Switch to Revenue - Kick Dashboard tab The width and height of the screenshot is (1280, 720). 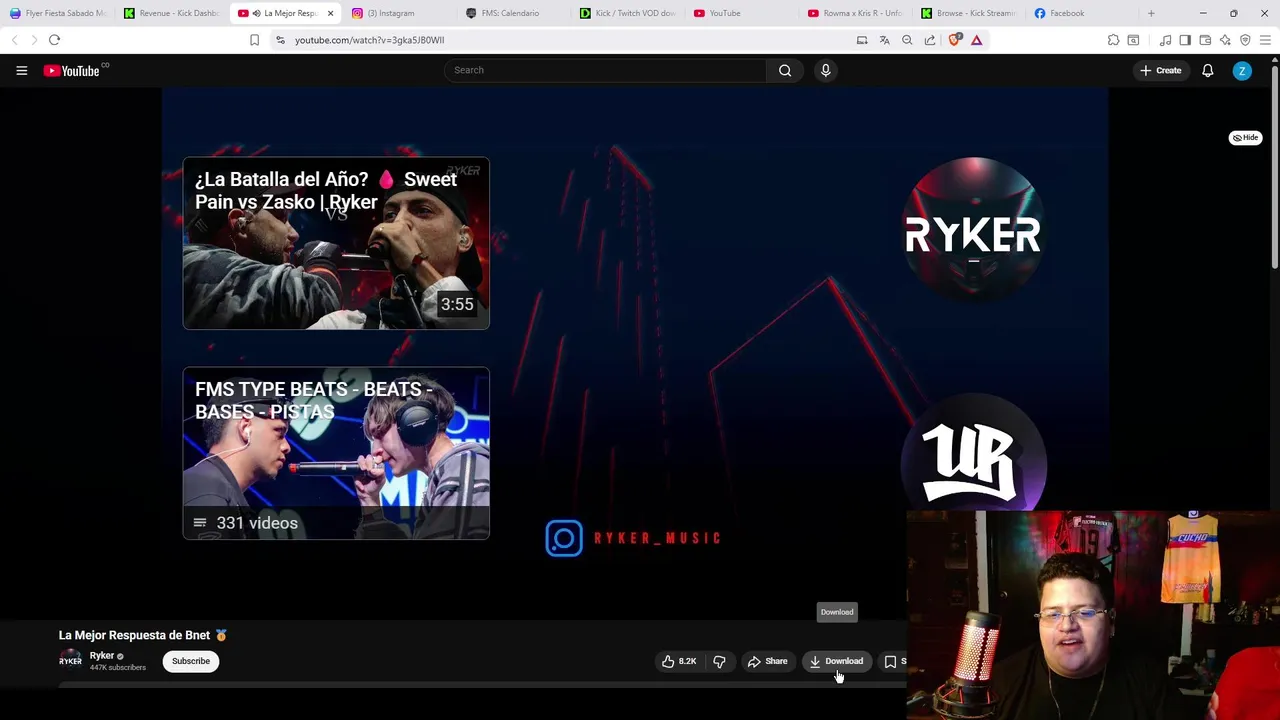click(x=172, y=13)
